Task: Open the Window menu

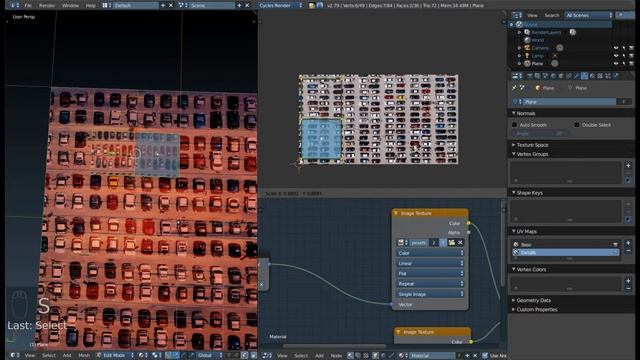Action: (x=70, y=6)
